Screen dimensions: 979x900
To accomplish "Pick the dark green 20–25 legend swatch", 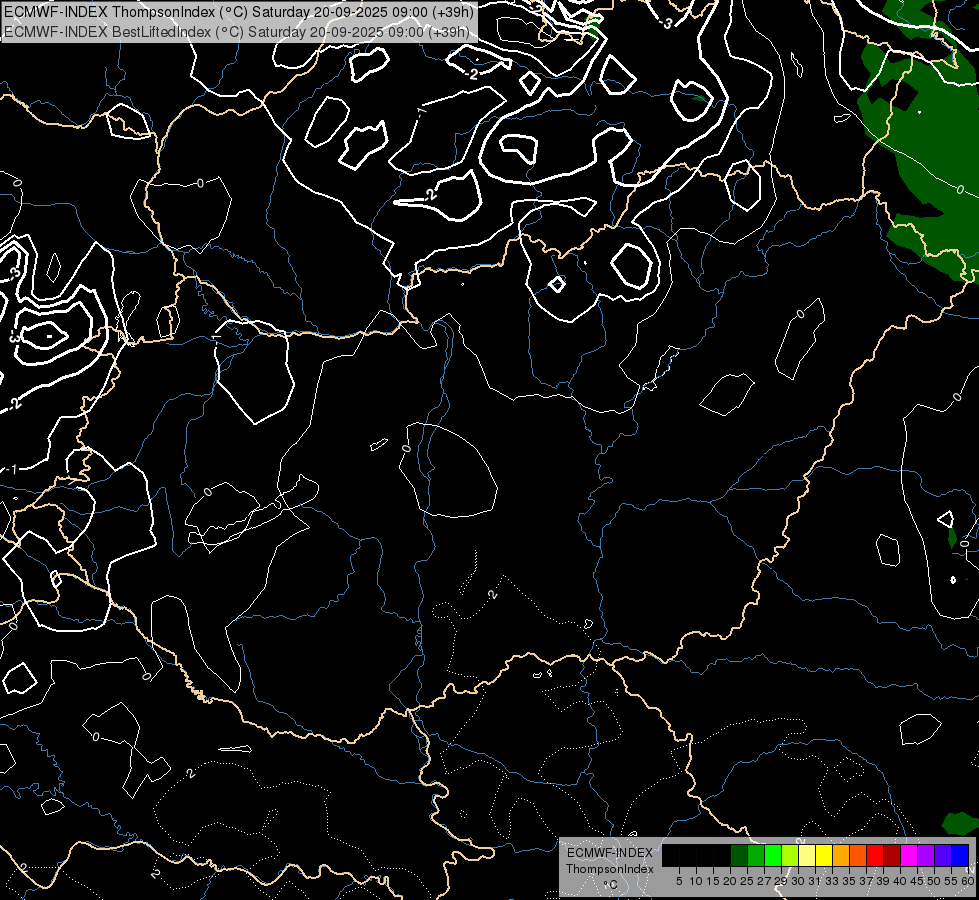I will 739,856.
